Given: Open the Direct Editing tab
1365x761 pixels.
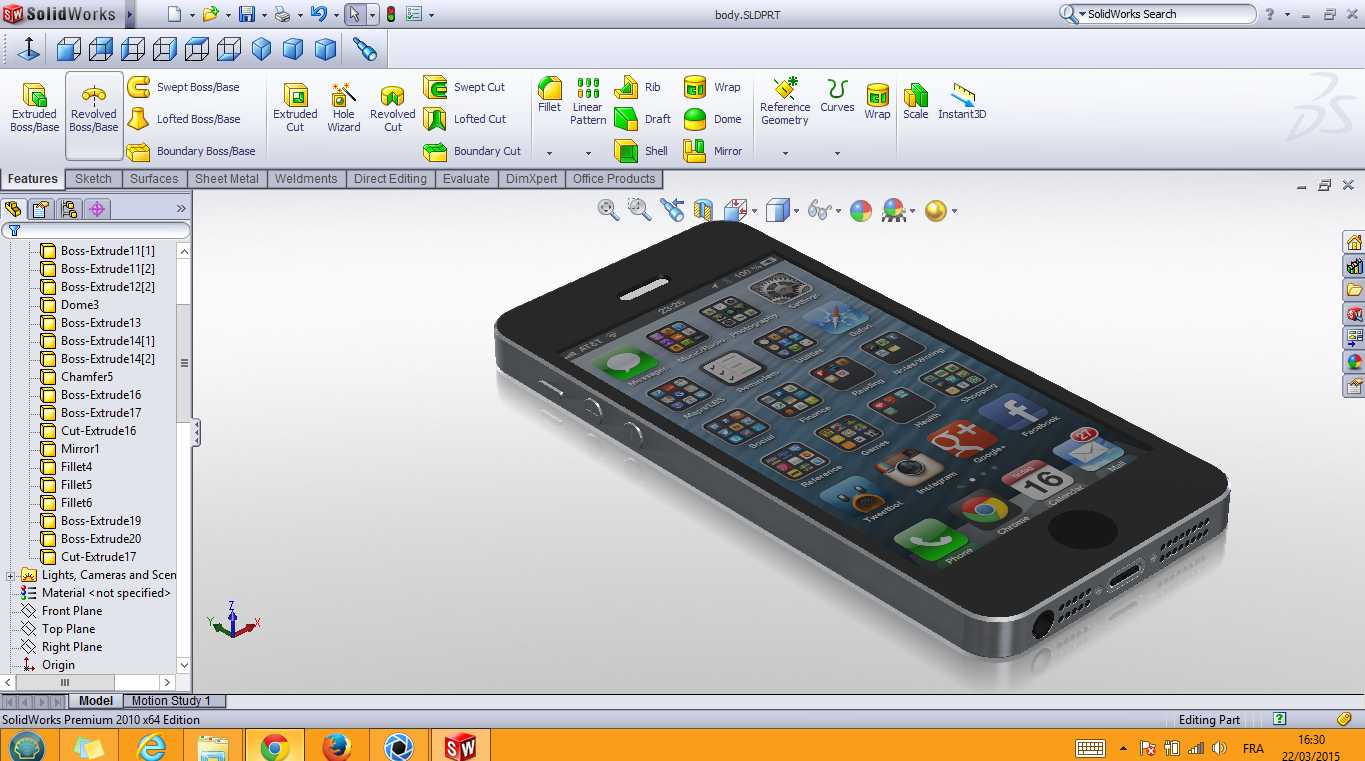Looking at the screenshot, I should [390, 179].
